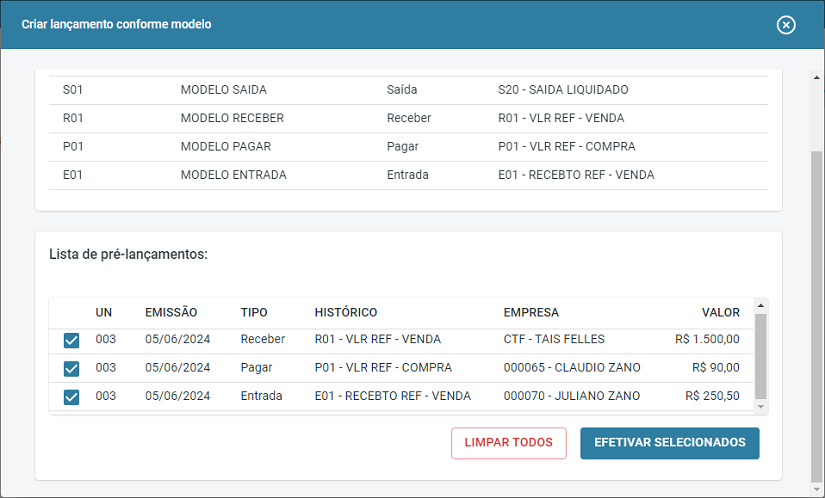Click the CTF - TAIS FELLES entry
This screenshot has height=498, width=825.
pos(554,339)
